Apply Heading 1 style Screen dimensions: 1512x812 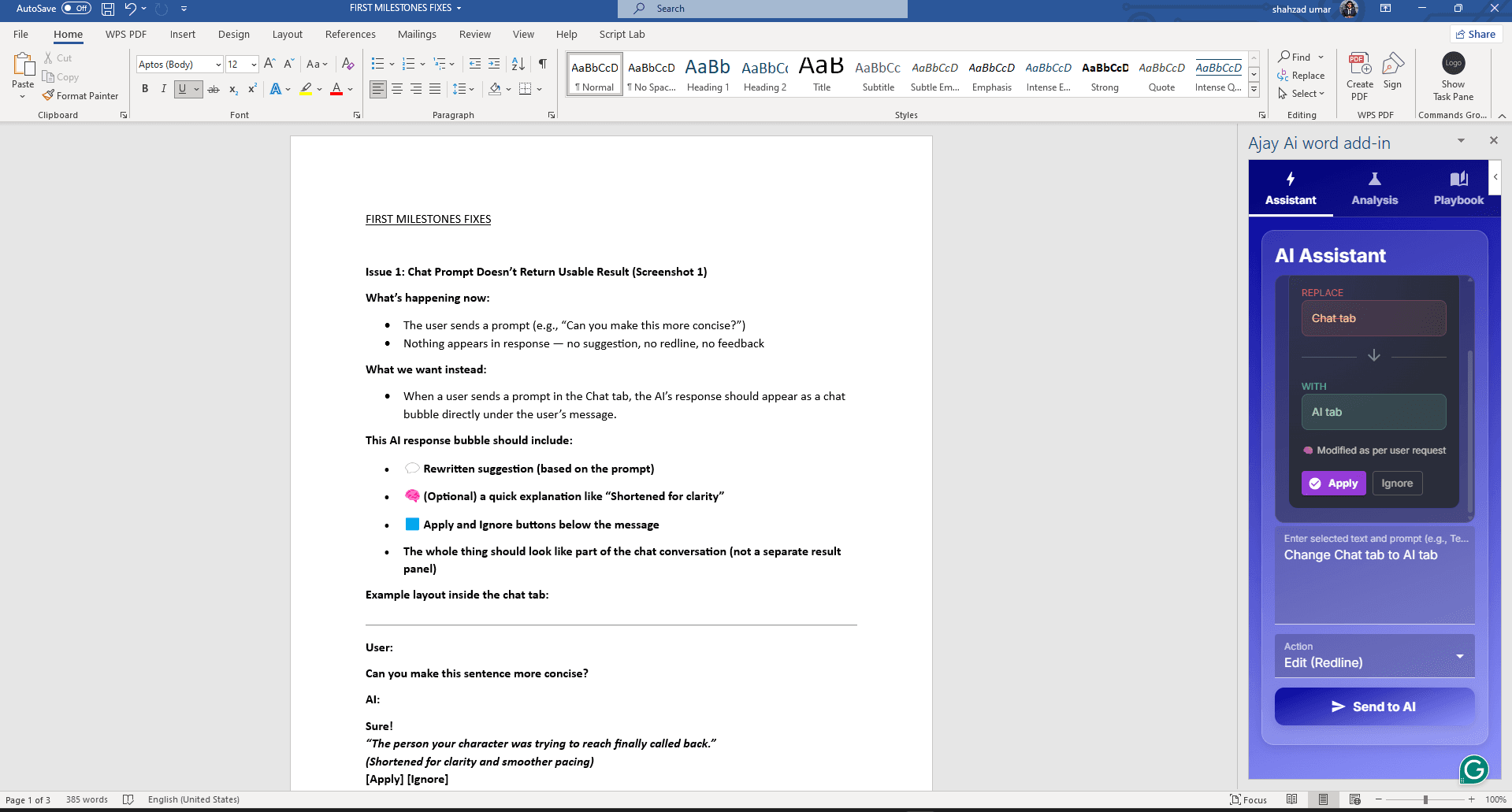708,75
